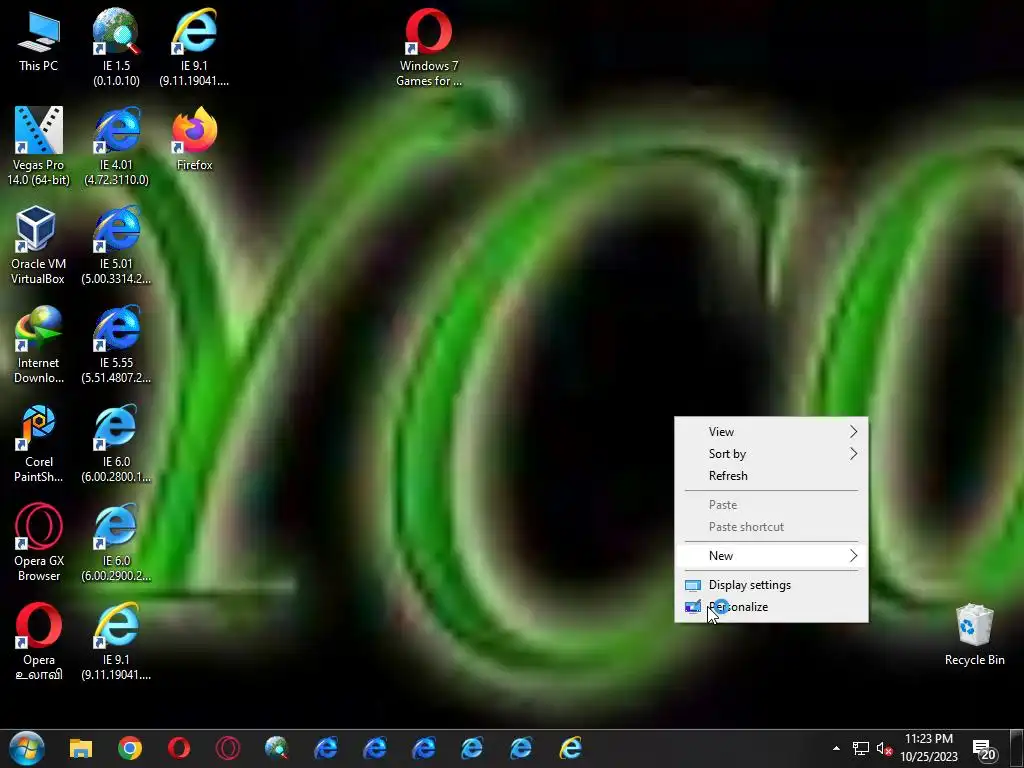Screen dimensions: 1024x768
Task: Select the Vegas Pro 14.0 shortcut
Action: coord(39,147)
